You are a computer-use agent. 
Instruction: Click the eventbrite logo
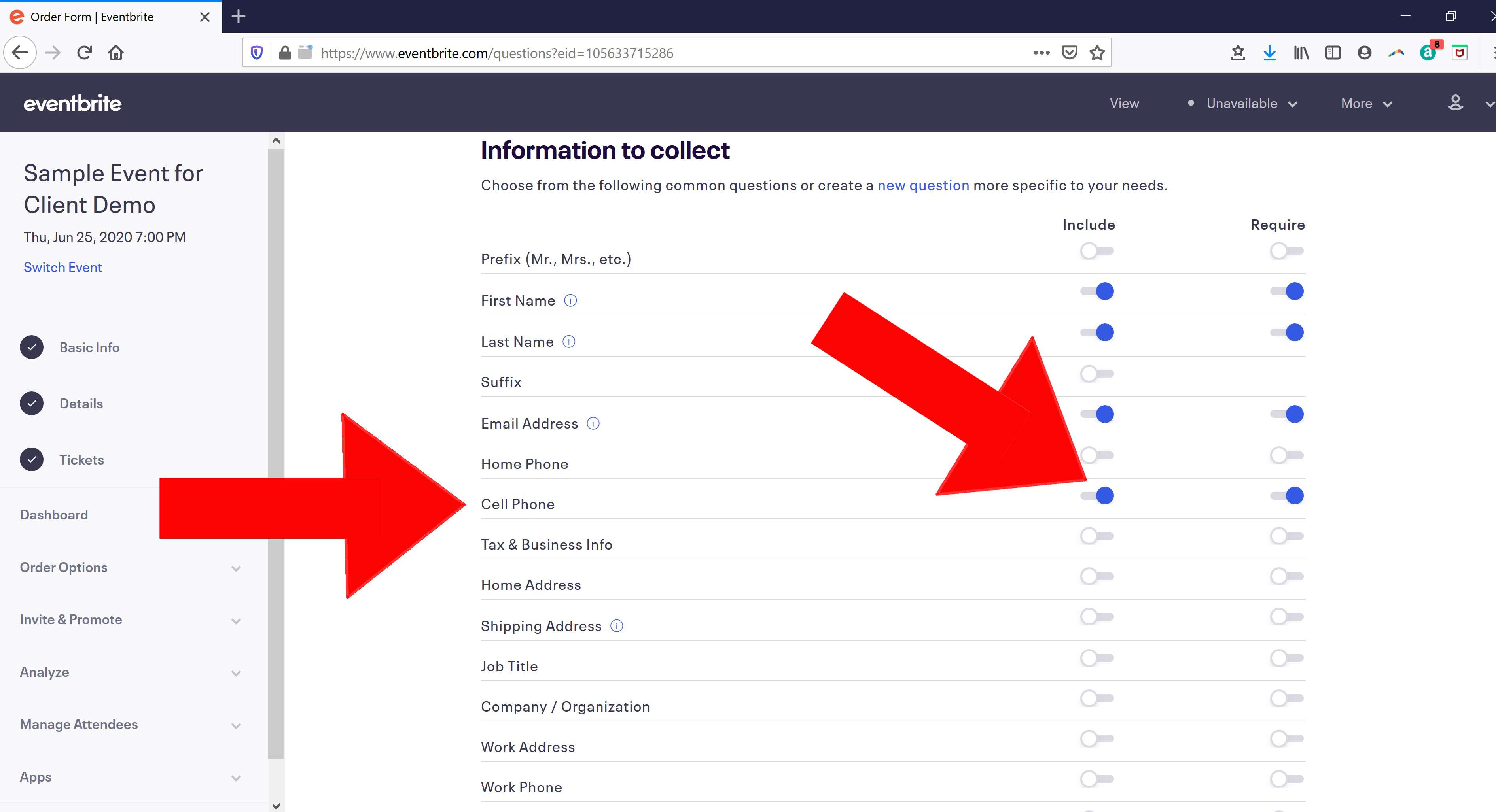73,103
